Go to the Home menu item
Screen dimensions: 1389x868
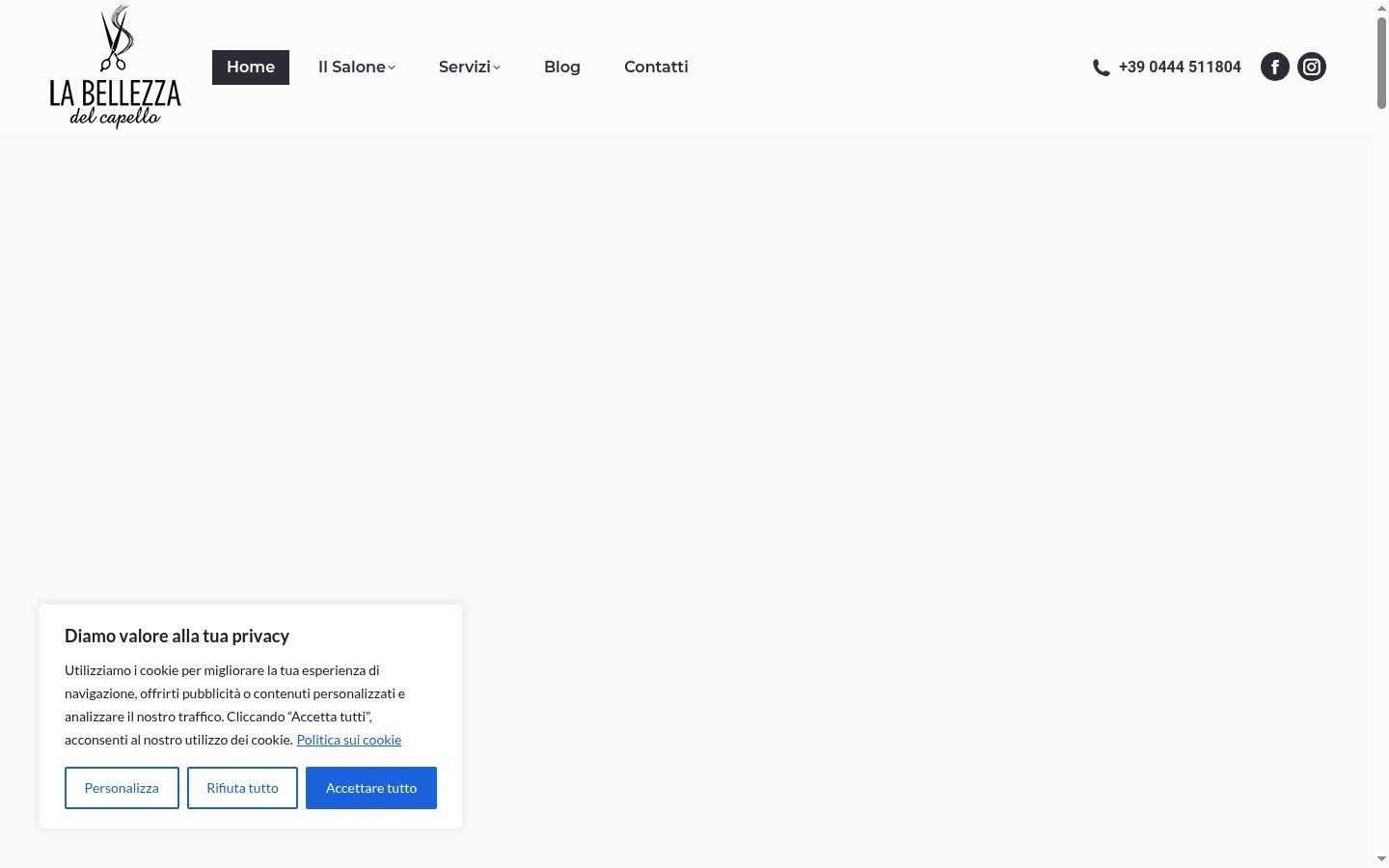[251, 68]
